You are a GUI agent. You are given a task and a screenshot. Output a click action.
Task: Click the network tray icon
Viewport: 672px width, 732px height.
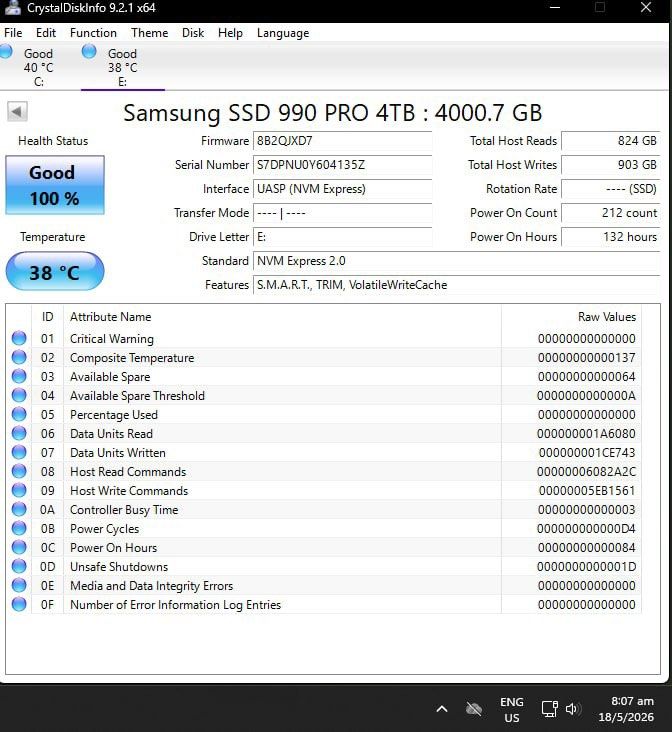click(550, 709)
